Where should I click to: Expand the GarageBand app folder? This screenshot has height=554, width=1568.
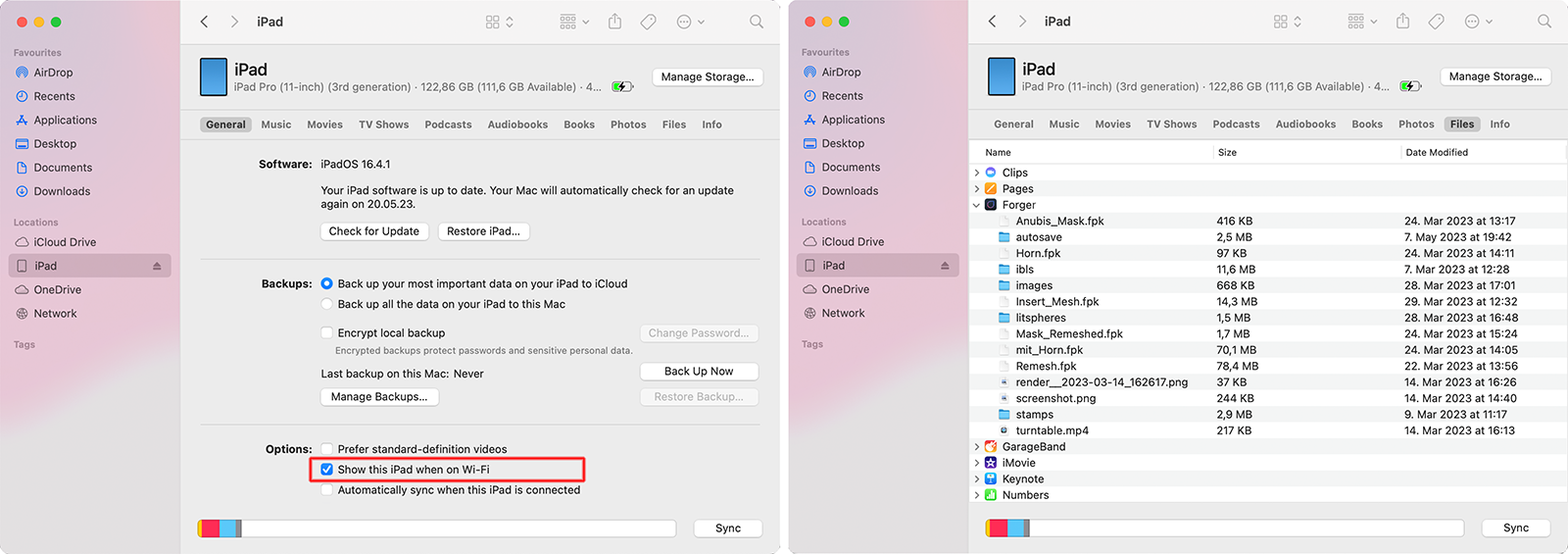click(x=977, y=446)
